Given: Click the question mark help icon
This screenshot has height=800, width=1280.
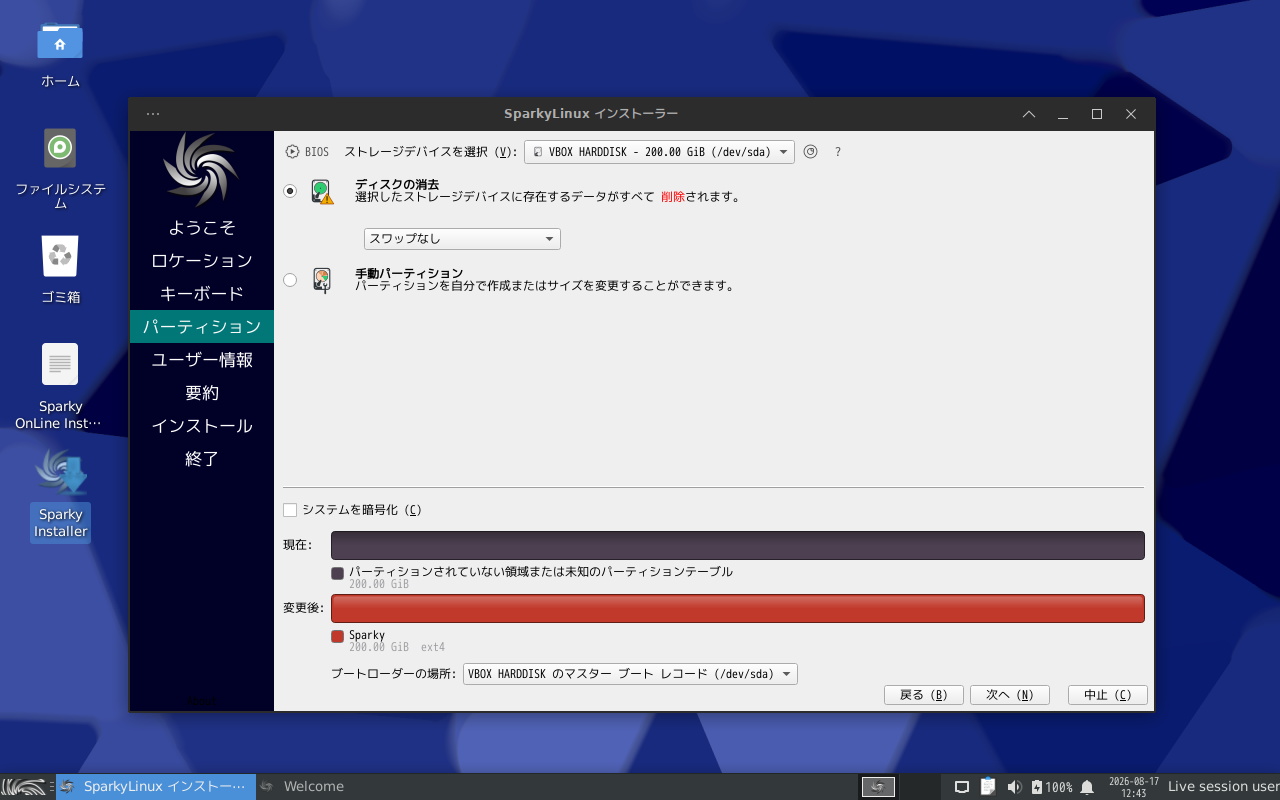Looking at the screenshot, I should 838,152.
